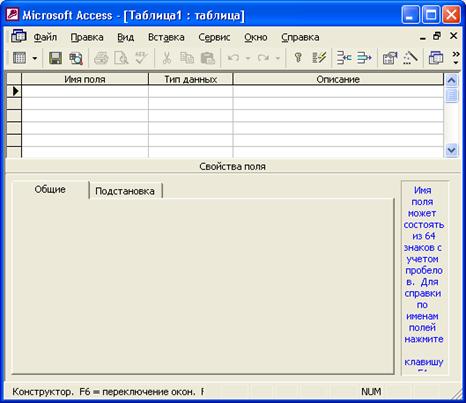Click the File search toolbar icon
This screenshot has height=403, width=466.
coord(76,58)
